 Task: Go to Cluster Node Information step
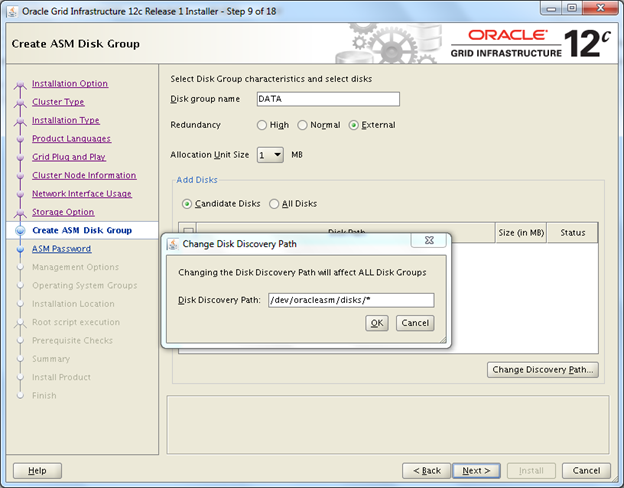pos(84,175)
